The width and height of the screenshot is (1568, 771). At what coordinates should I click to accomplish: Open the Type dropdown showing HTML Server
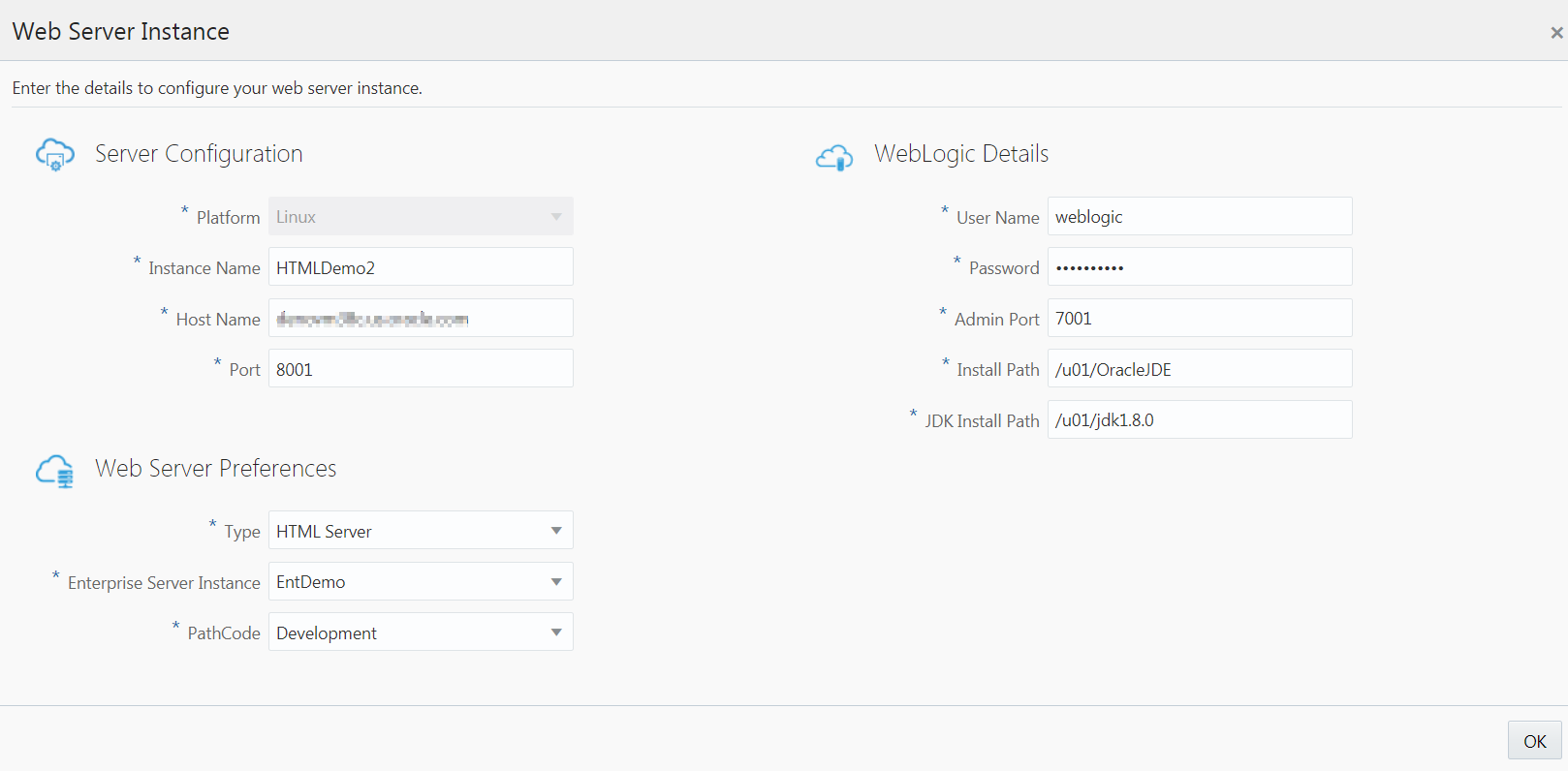click(x=421, y=531)
